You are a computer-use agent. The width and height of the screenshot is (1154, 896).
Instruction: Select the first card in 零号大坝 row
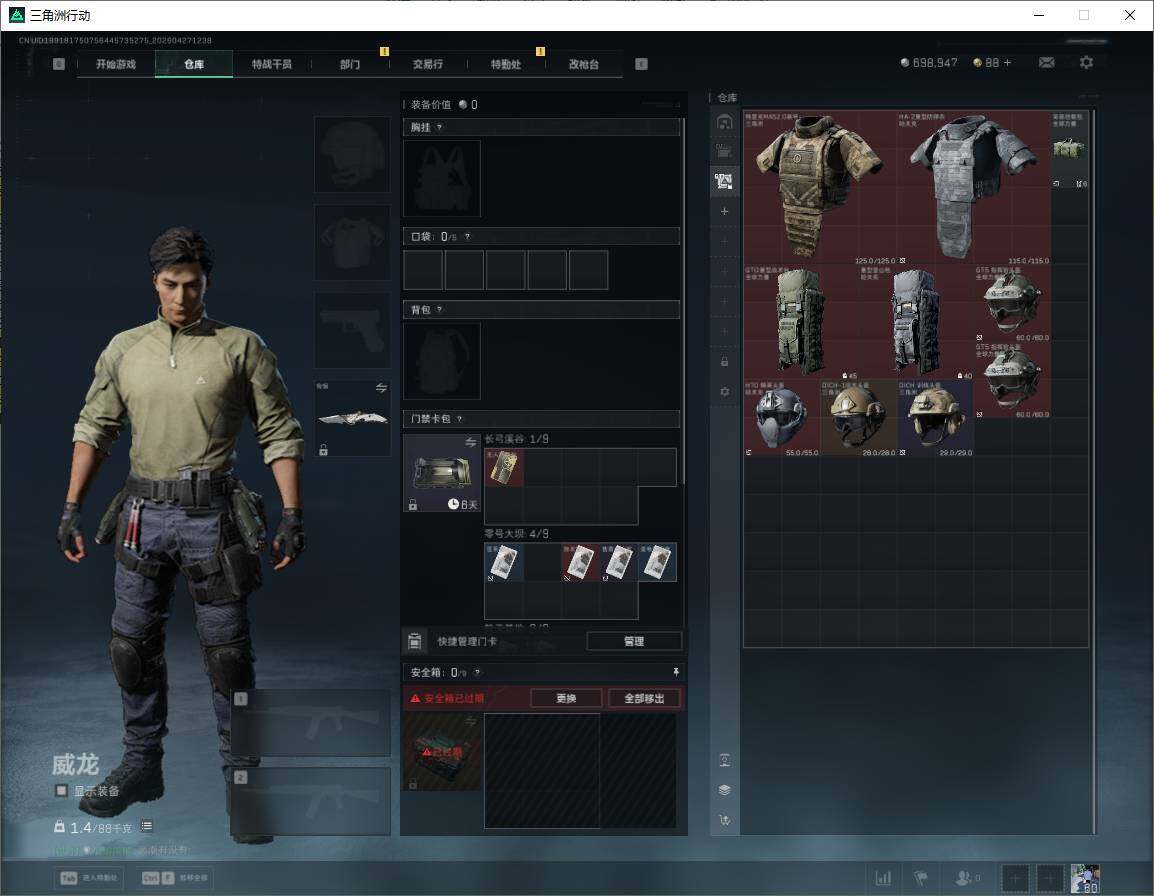click(504, 562)
